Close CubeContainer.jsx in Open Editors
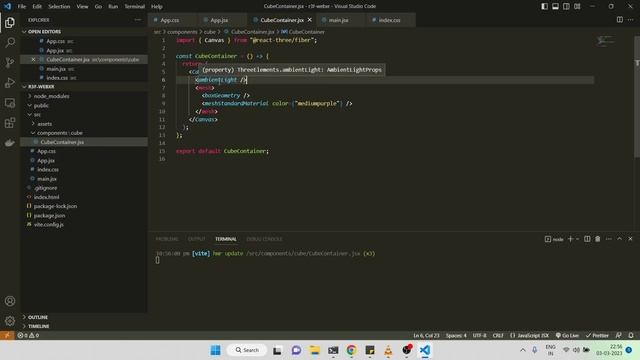 point(33,60)
